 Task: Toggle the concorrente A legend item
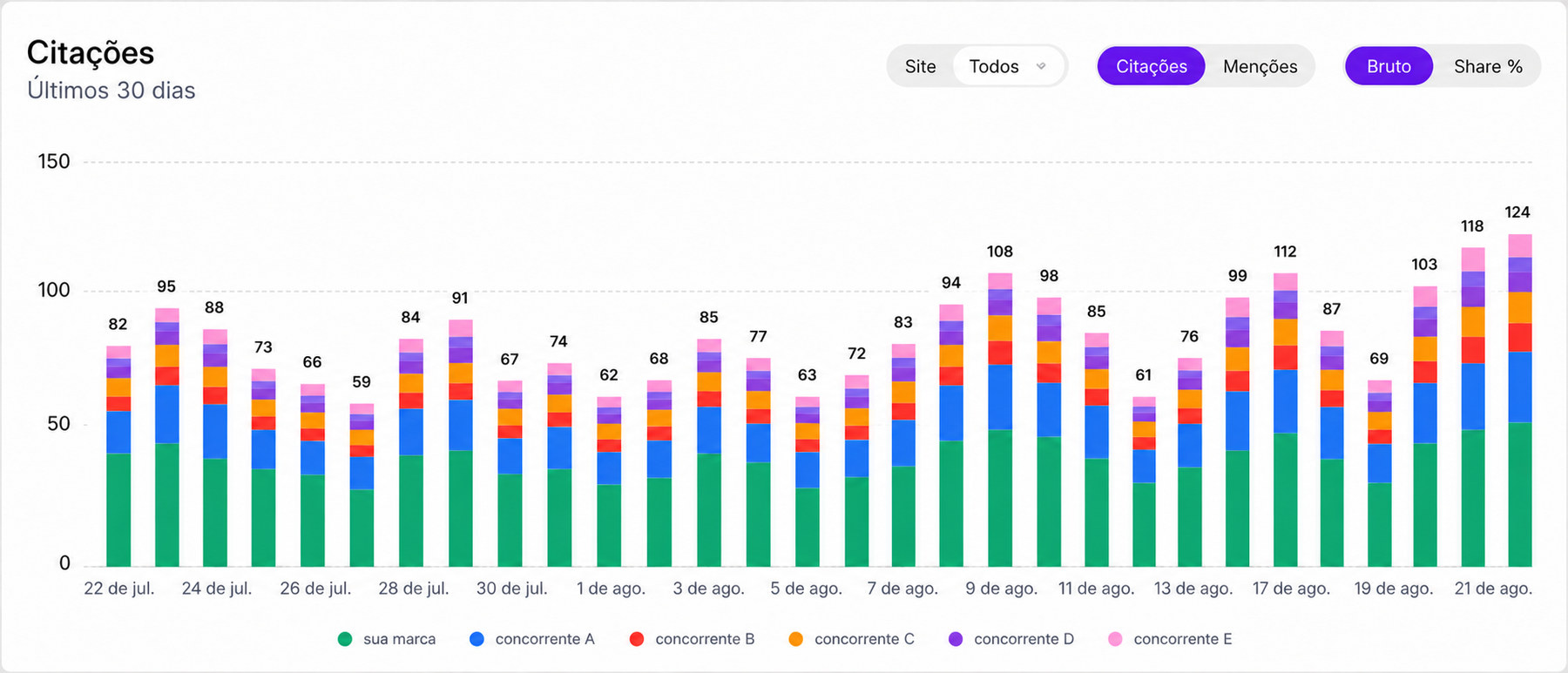click(532, 639)
